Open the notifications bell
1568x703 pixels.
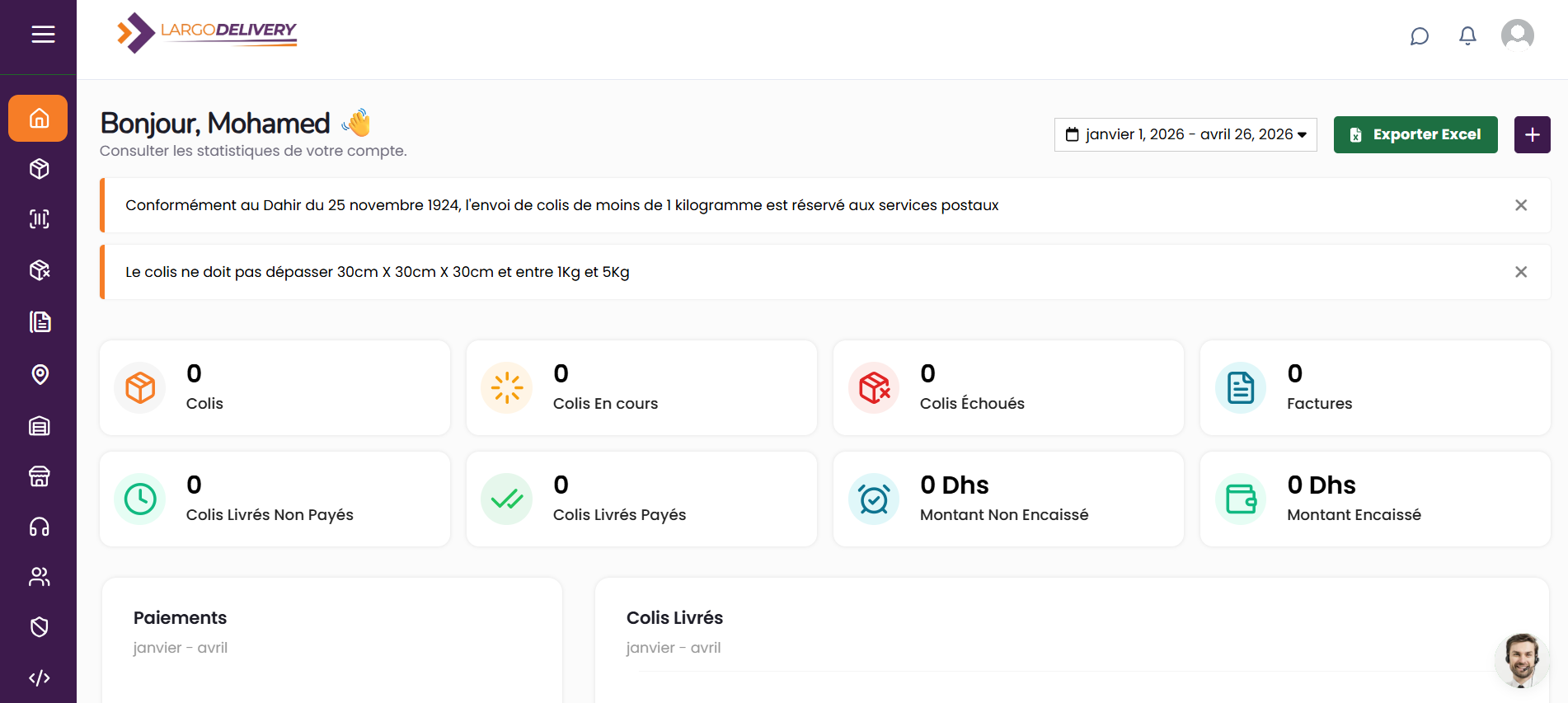point(1467,36)
